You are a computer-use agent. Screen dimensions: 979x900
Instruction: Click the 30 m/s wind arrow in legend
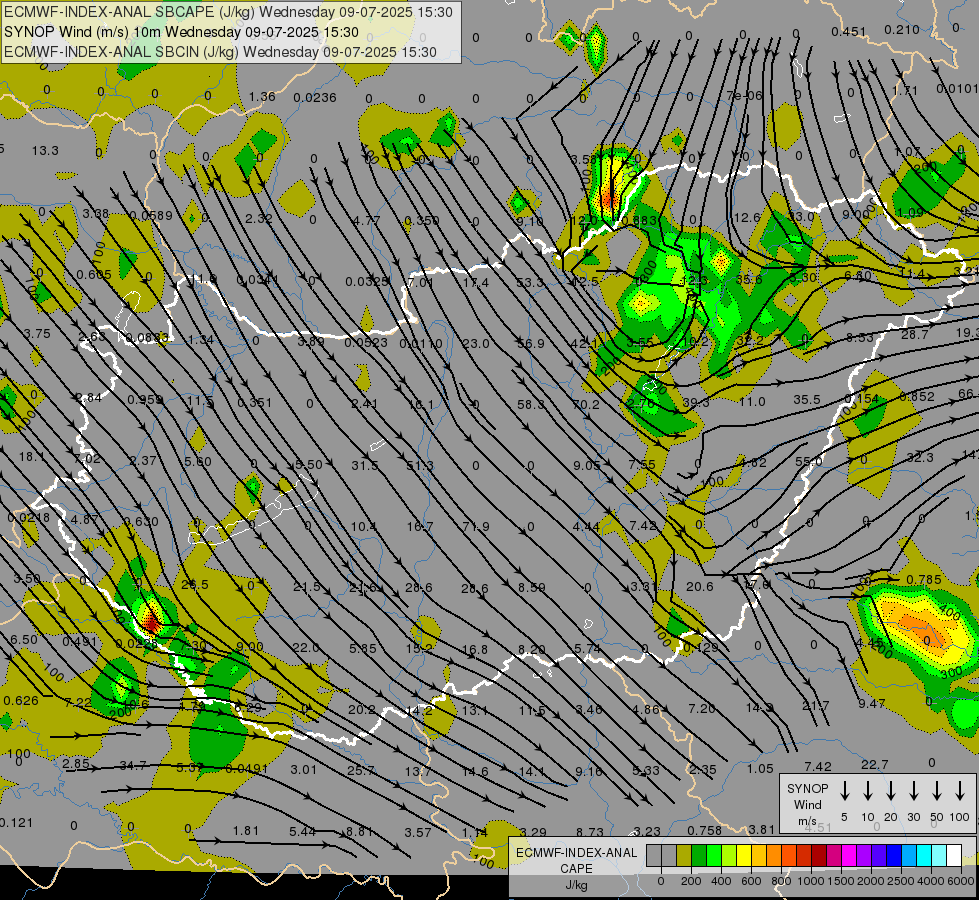913,790
